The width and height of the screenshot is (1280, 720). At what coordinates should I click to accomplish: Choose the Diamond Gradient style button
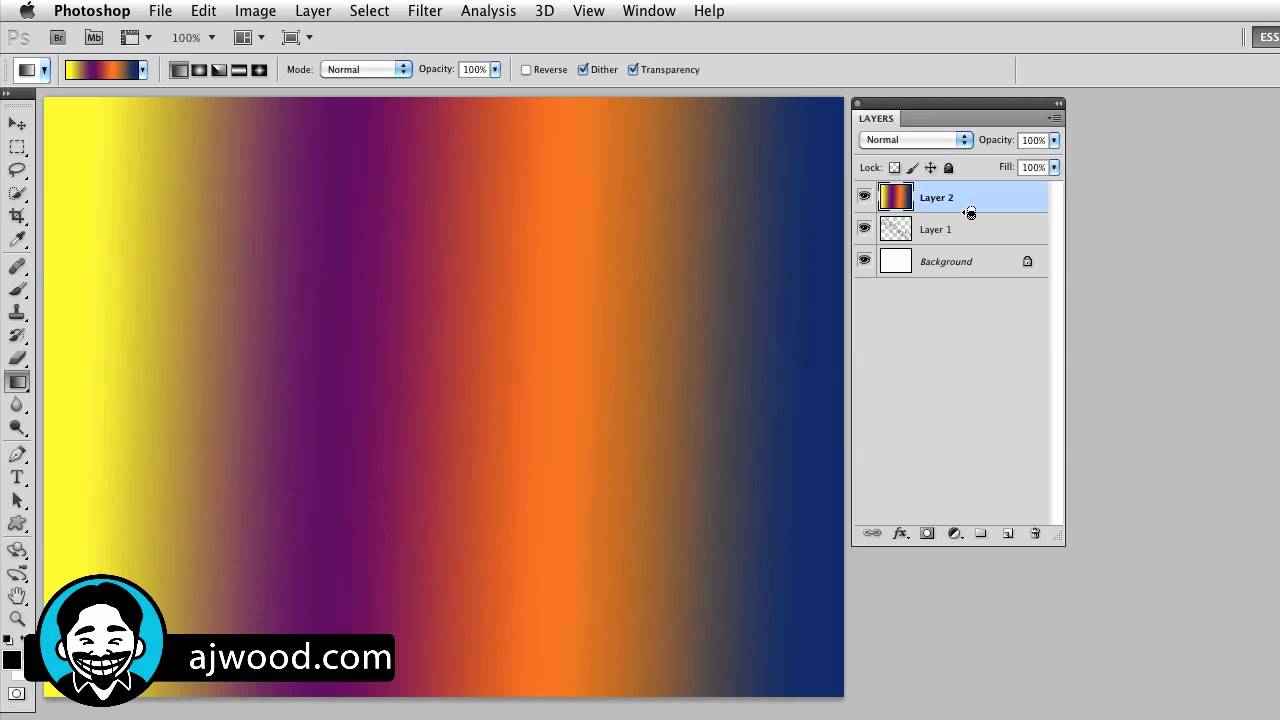click(x=259, y=70)
